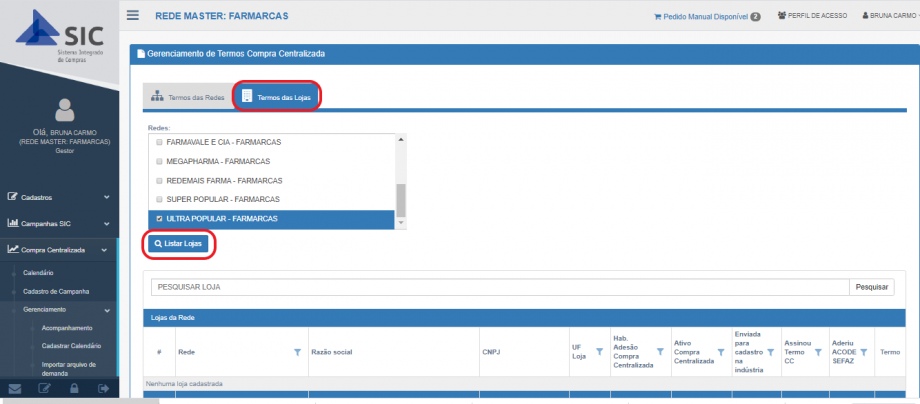Select the Termos das Lojas tab
Image resolution: width=920 pixels, height=404 pixels.
click(278, 97)
